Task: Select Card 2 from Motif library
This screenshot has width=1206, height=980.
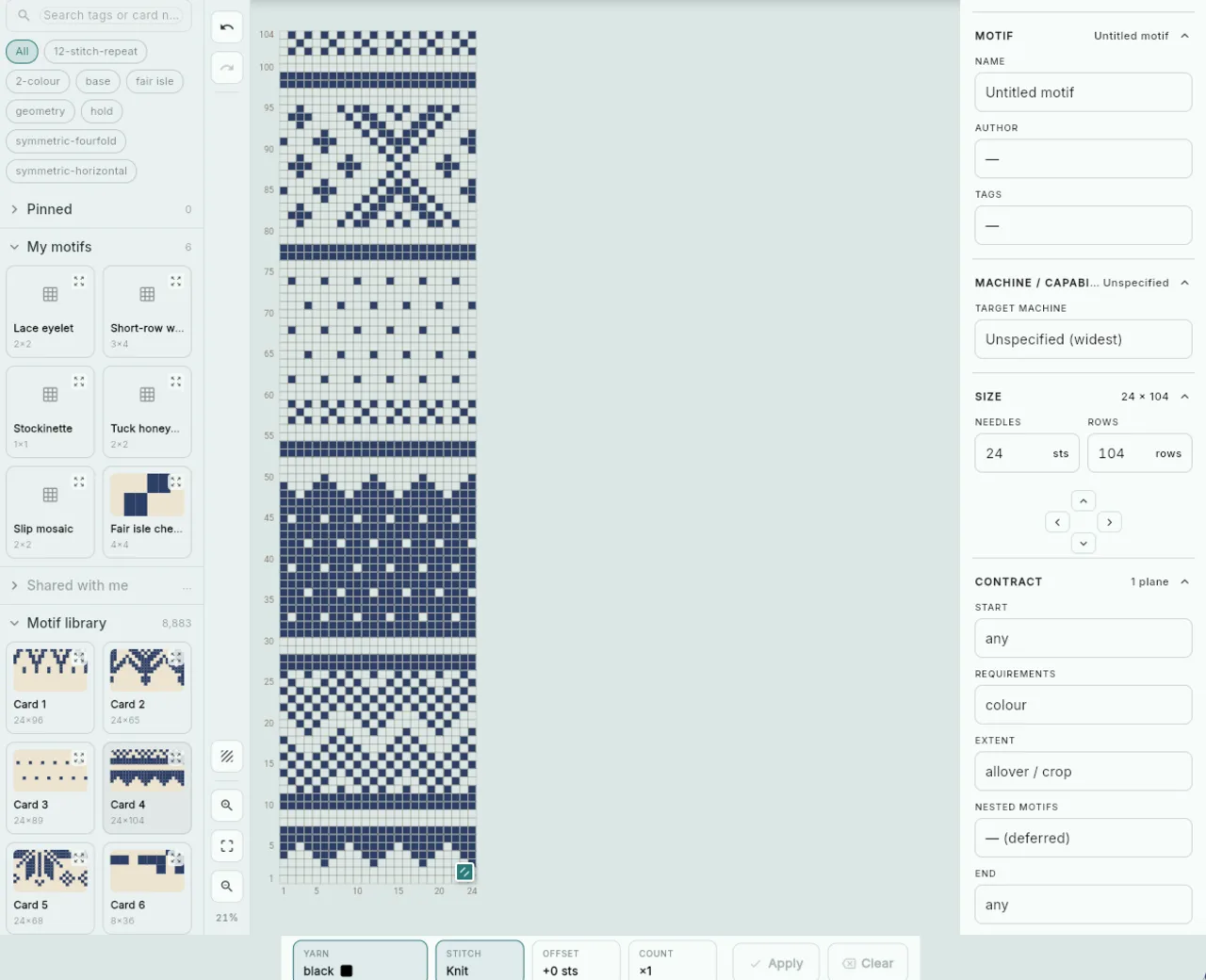Action: (147, 688)
